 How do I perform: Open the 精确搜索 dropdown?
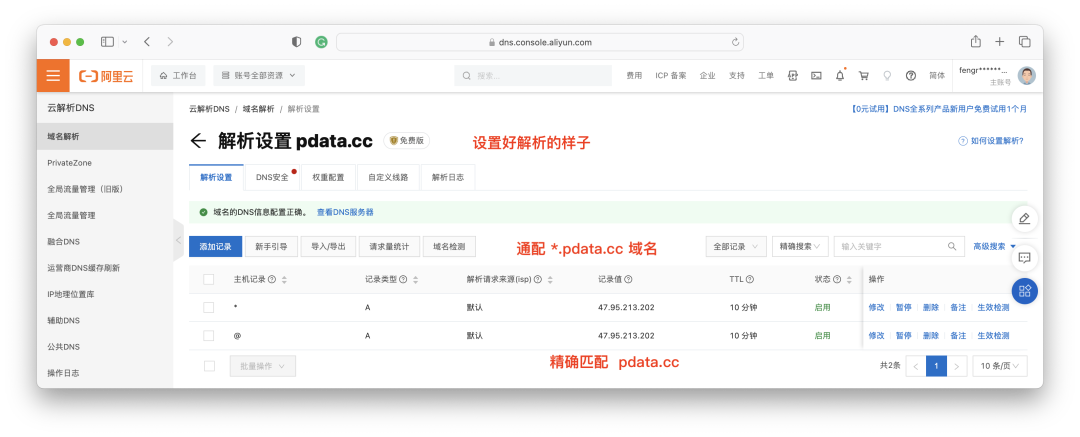[800, 246]
